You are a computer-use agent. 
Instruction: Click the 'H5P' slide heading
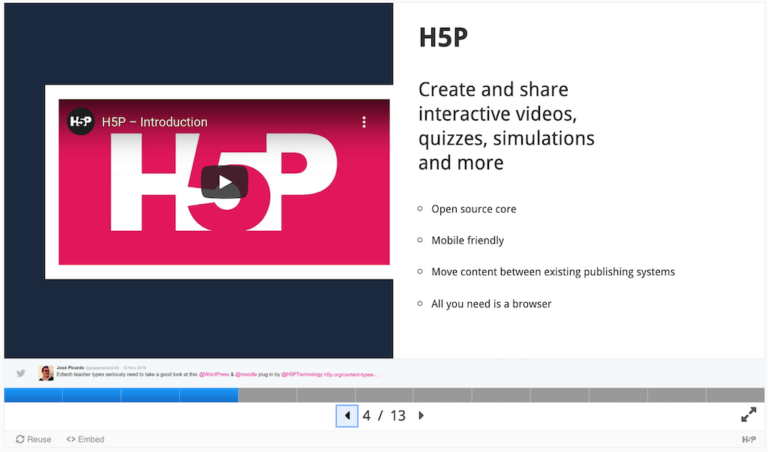pos(443,37)
